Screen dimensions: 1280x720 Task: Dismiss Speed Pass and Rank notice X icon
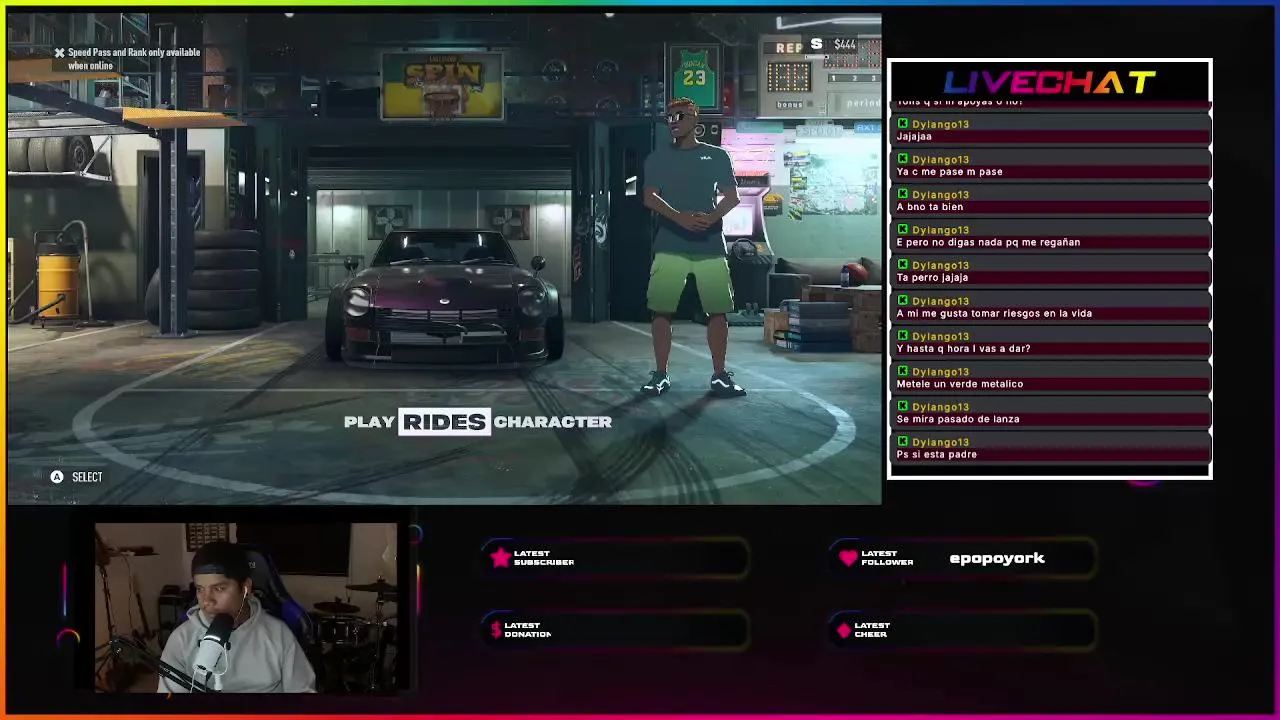[59, 53]
